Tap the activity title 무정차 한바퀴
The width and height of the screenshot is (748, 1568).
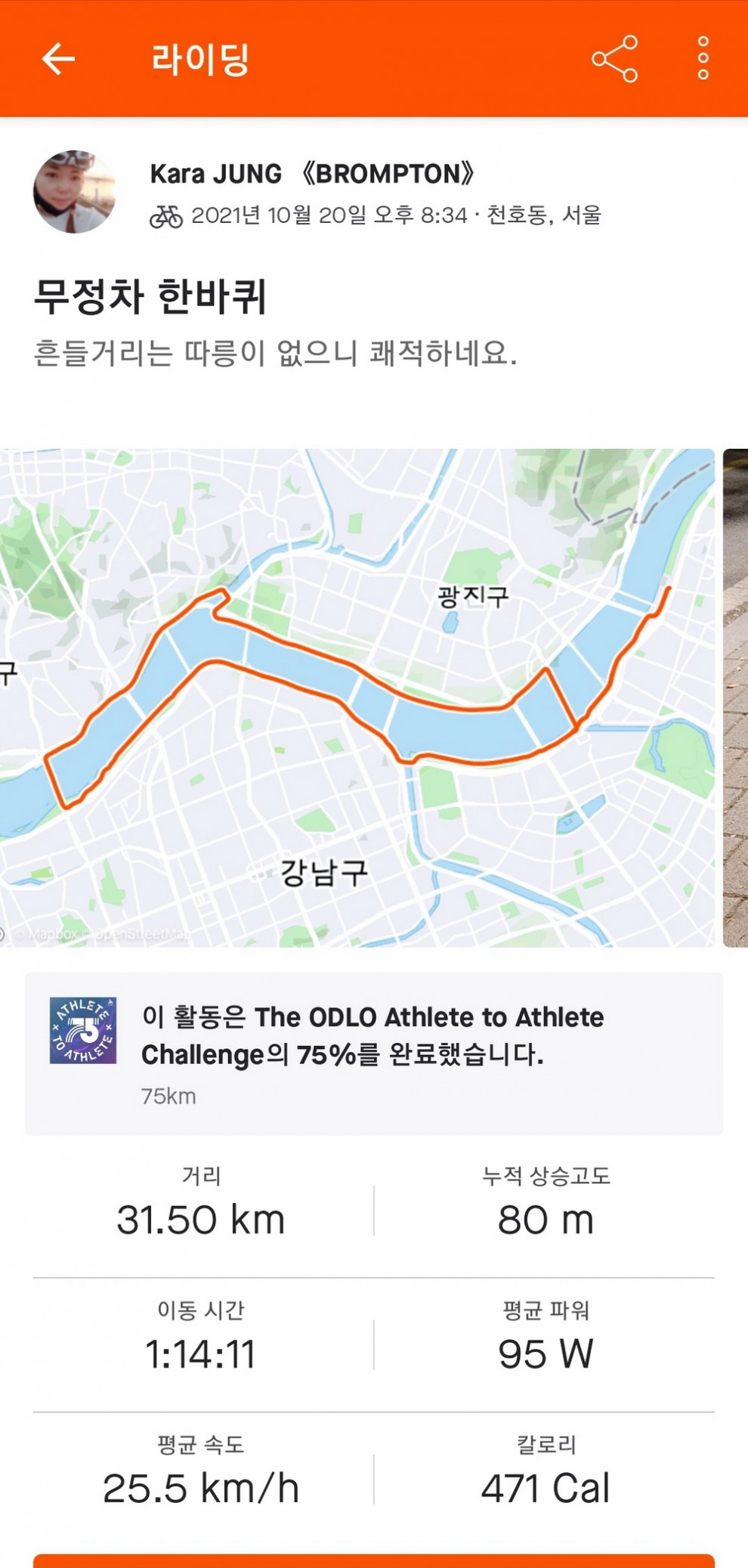click(x=150, y=296)
